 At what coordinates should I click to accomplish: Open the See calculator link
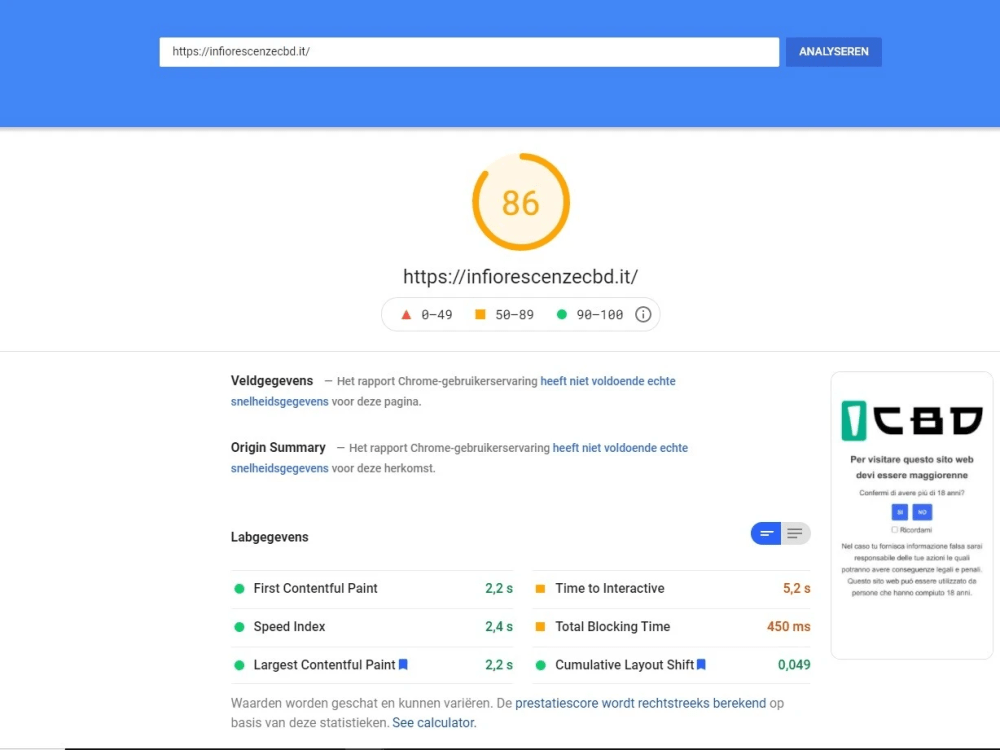(434, 723)
